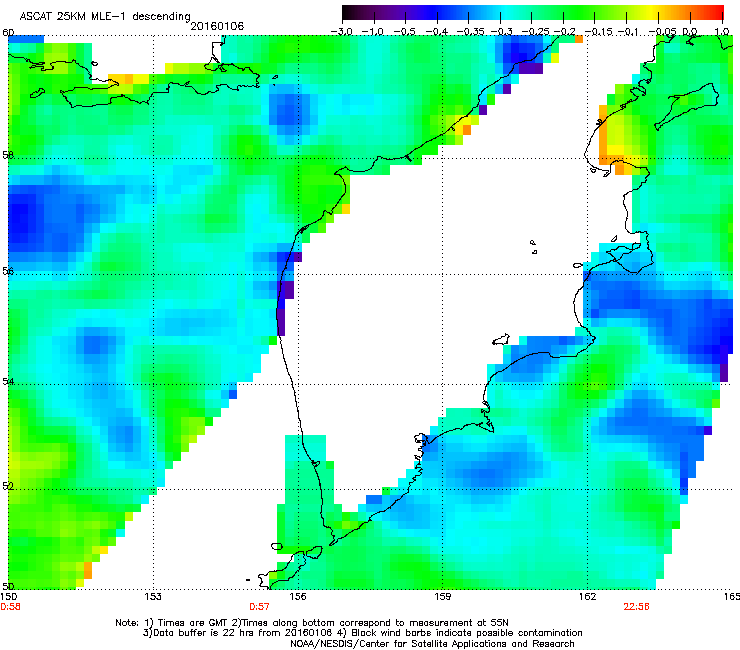The height and width of the screenshot is (650, 740).
Task: Click the red time stamp 0:57
Action: 259,607
